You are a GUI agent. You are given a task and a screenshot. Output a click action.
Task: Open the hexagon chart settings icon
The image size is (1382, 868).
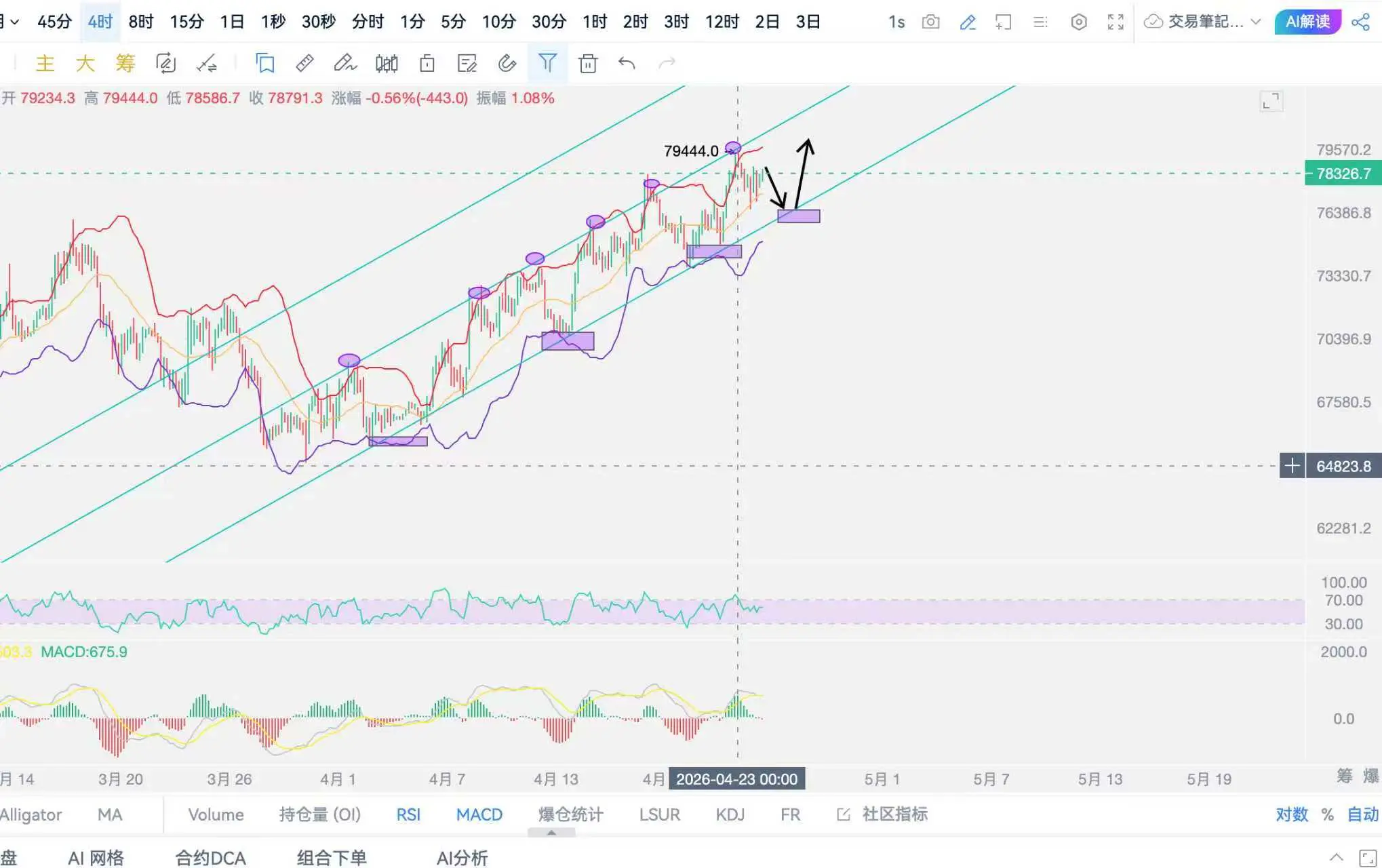1078,22
